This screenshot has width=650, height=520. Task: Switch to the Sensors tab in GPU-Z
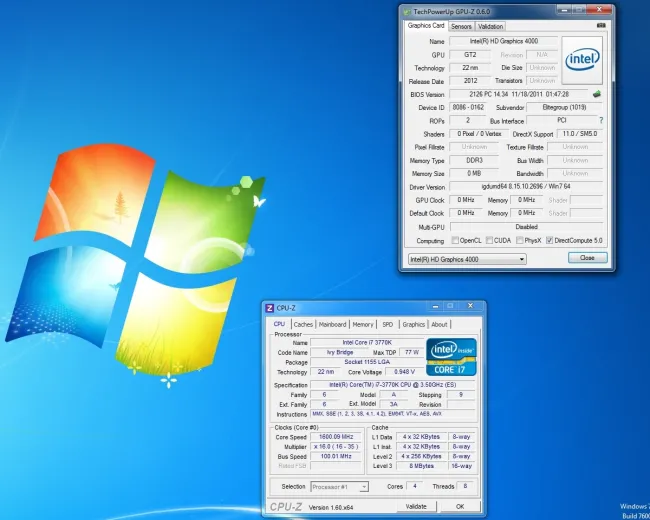coord(461,27)
